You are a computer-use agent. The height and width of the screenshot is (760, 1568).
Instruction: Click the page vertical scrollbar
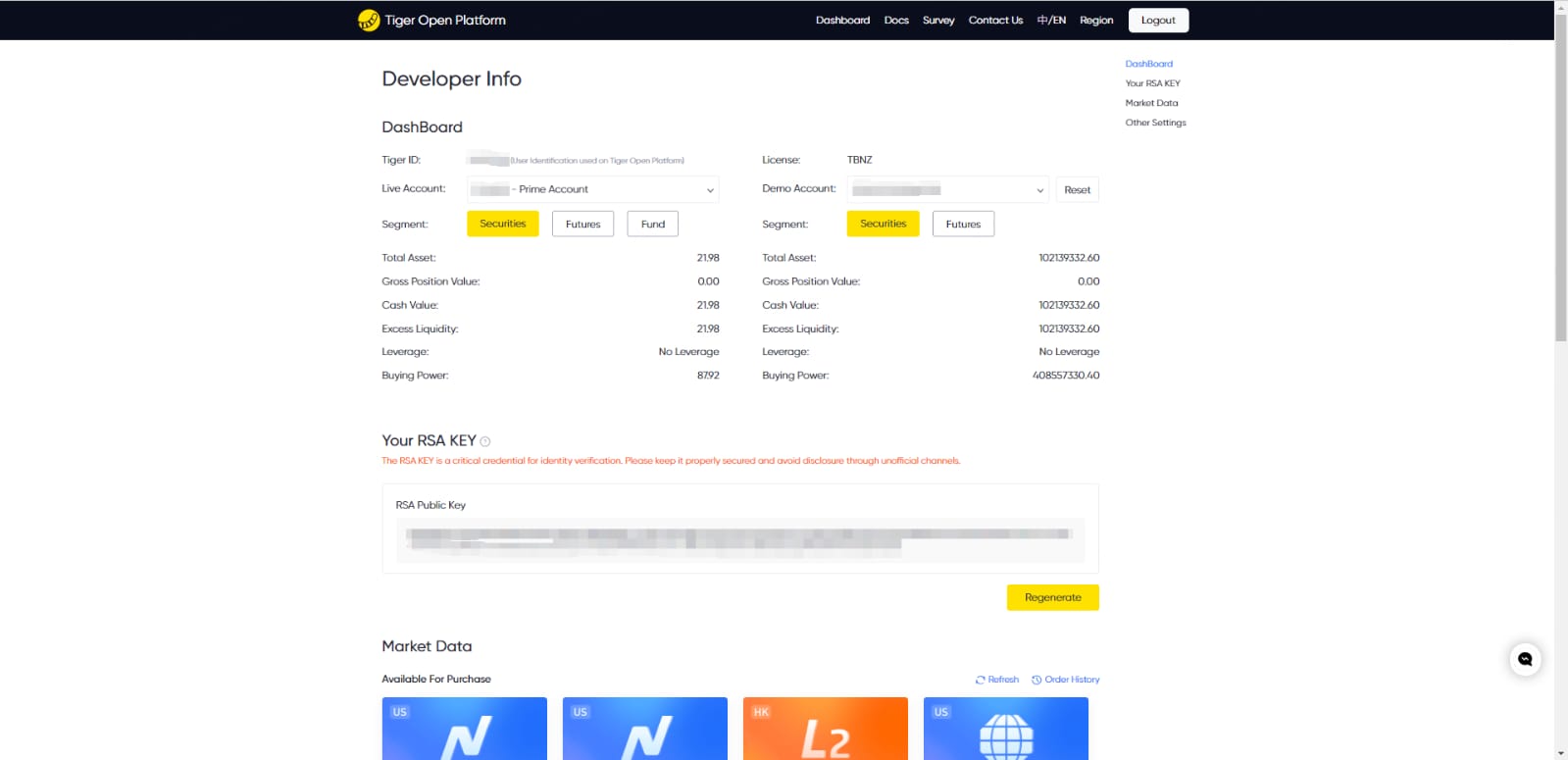(x=1561, y=177)
